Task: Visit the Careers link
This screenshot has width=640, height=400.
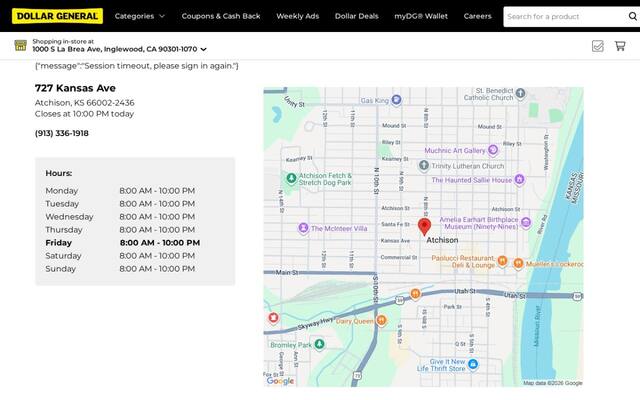Action: click(478, 16)
